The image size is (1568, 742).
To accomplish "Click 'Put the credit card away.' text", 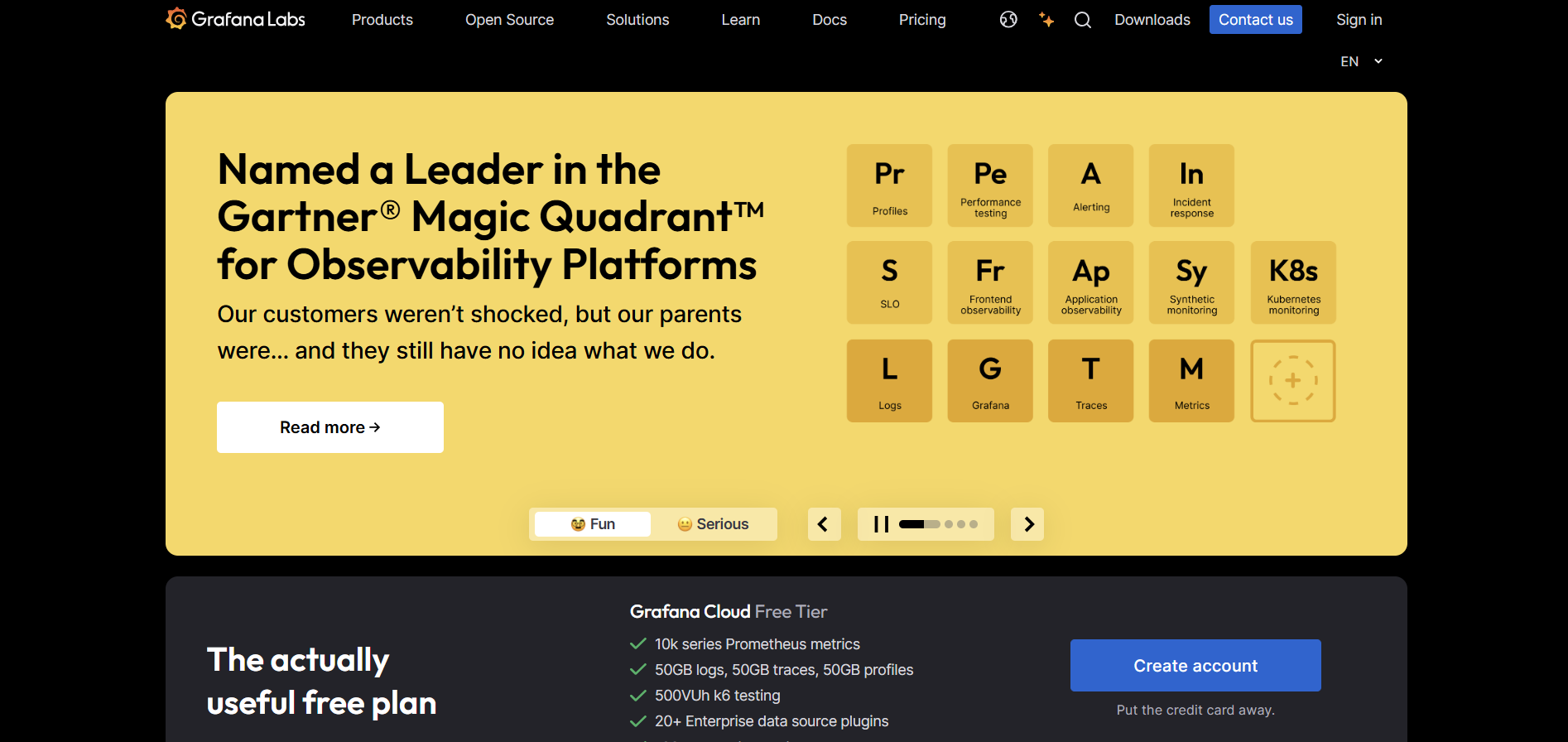I will (x=1195, y=710).
